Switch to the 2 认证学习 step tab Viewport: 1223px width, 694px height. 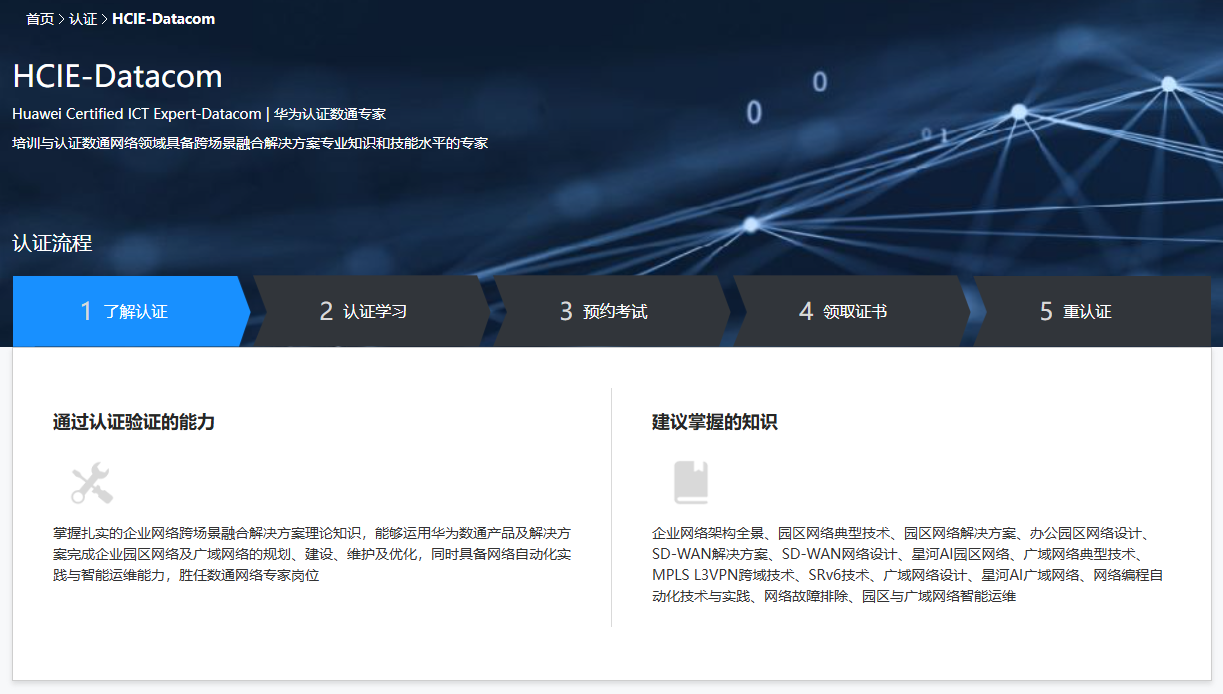pos(371,311)
